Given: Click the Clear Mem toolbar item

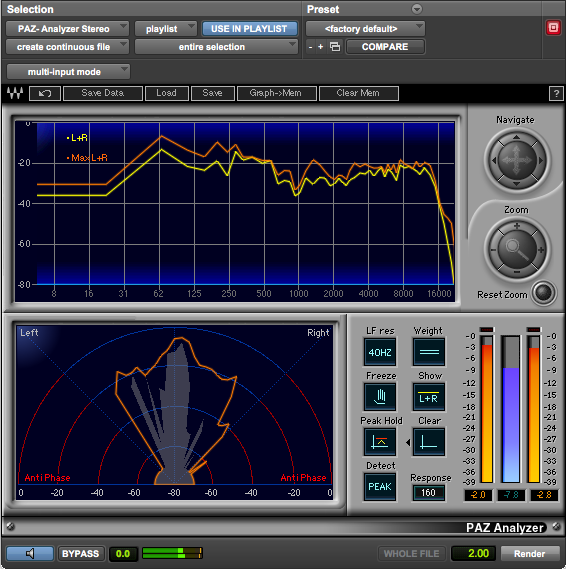Looking at the screenshot, I should tap(358, 93).
